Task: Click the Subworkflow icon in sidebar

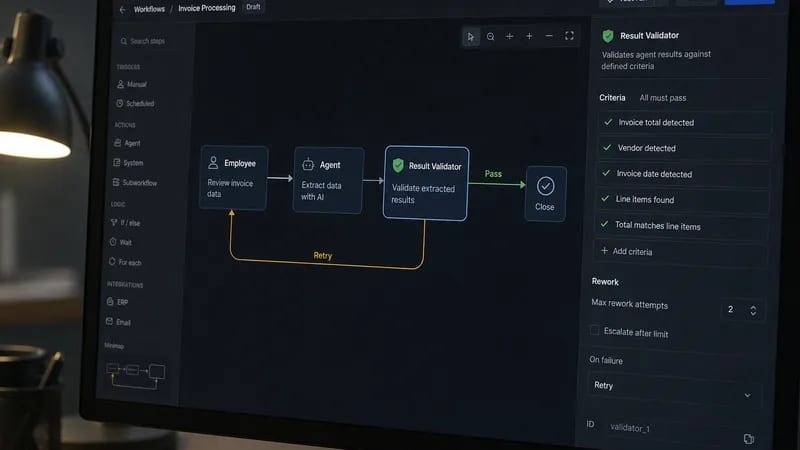Action: coord(116,182)
